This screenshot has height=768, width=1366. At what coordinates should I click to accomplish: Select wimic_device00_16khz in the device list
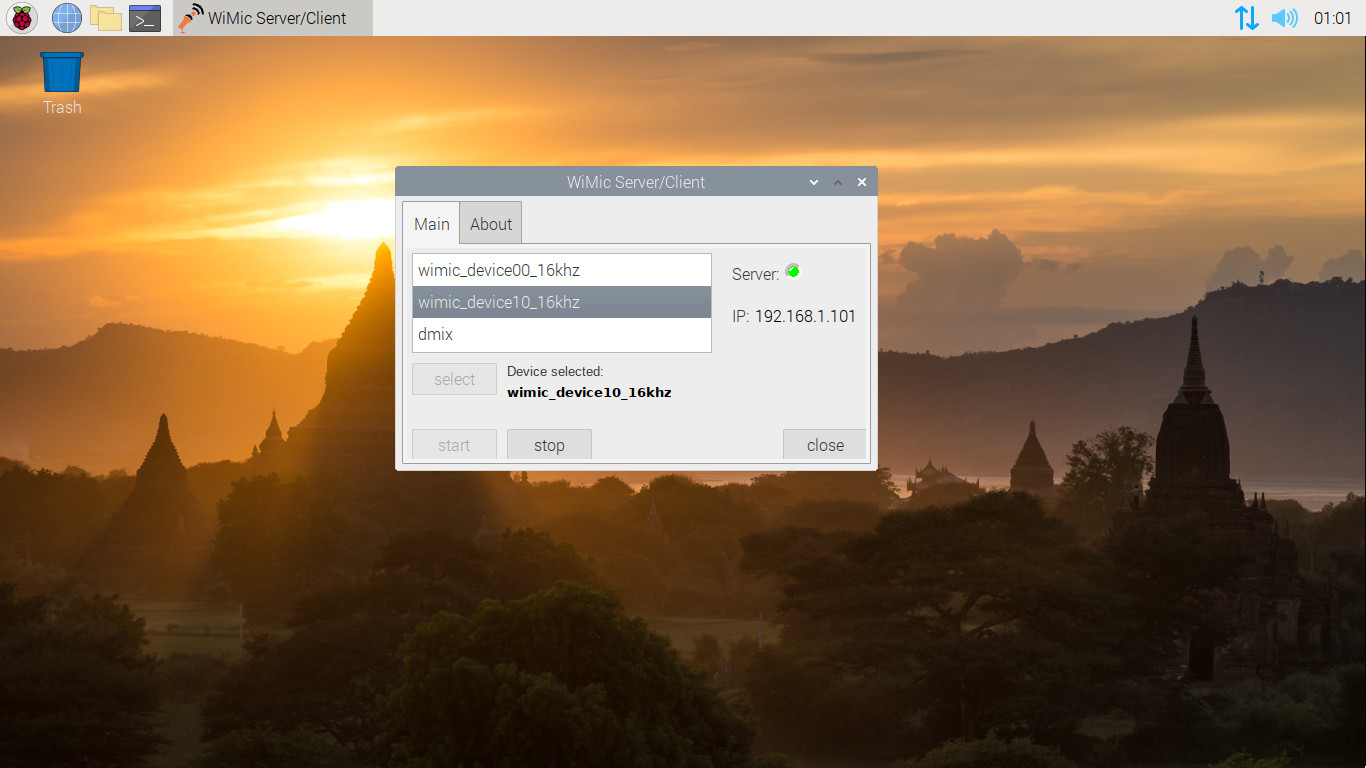tap(562, 270)
